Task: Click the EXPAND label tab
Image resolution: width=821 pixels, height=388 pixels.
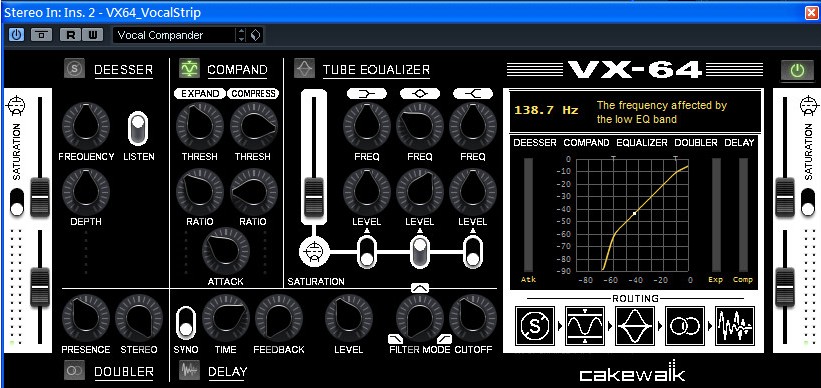Action: tap(200, 94)
